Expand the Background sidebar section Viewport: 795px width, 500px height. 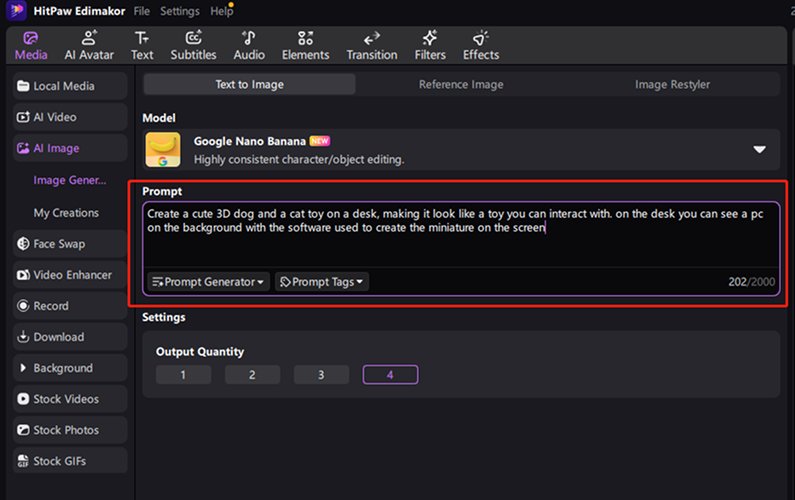coord(70,368)
